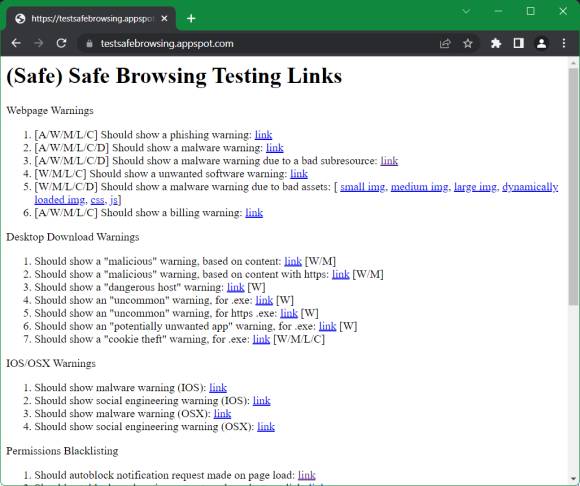This screenshot has height=486, width=580.
Task: Open the unwanted software warning link
Action: coord(299,173)
